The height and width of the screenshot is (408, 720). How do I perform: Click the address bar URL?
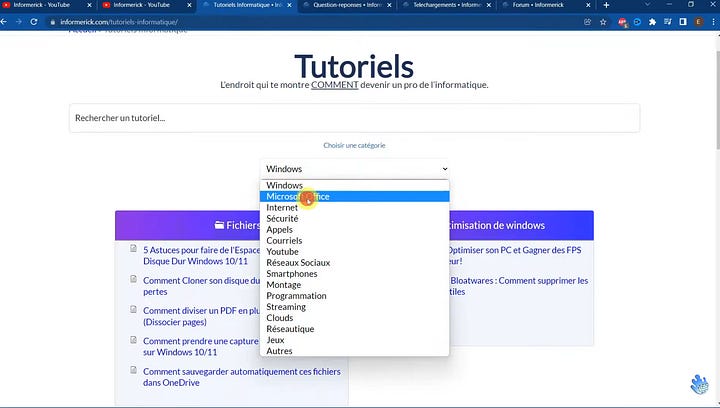(119, 22)
